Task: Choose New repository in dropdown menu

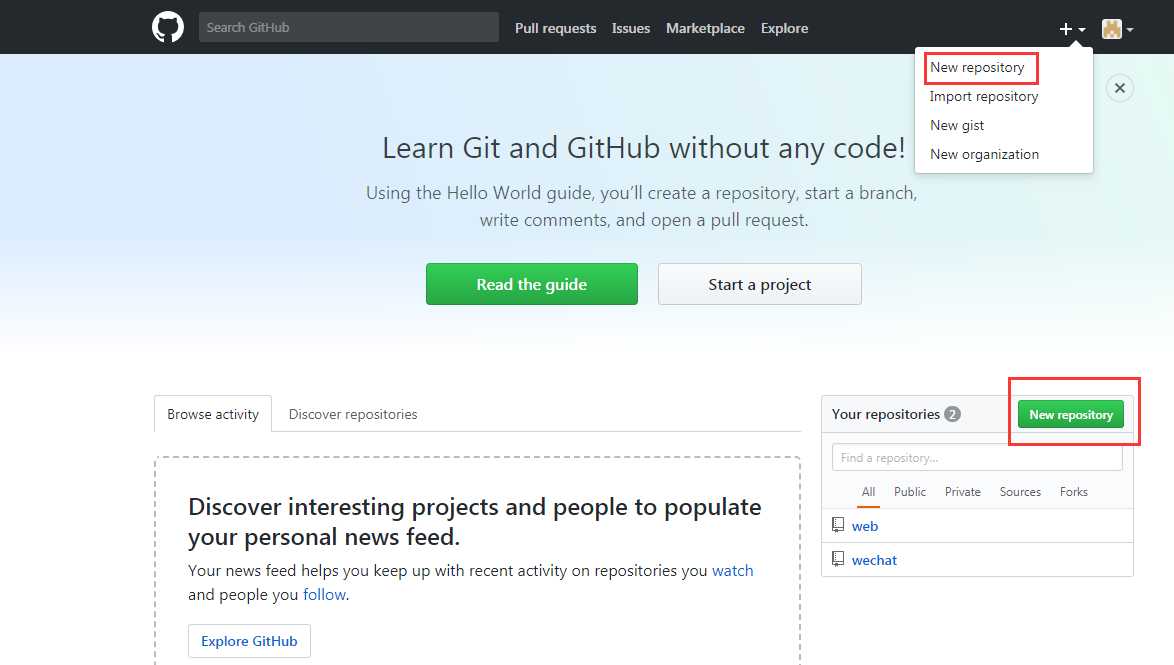Action: (x=977, y=67)
